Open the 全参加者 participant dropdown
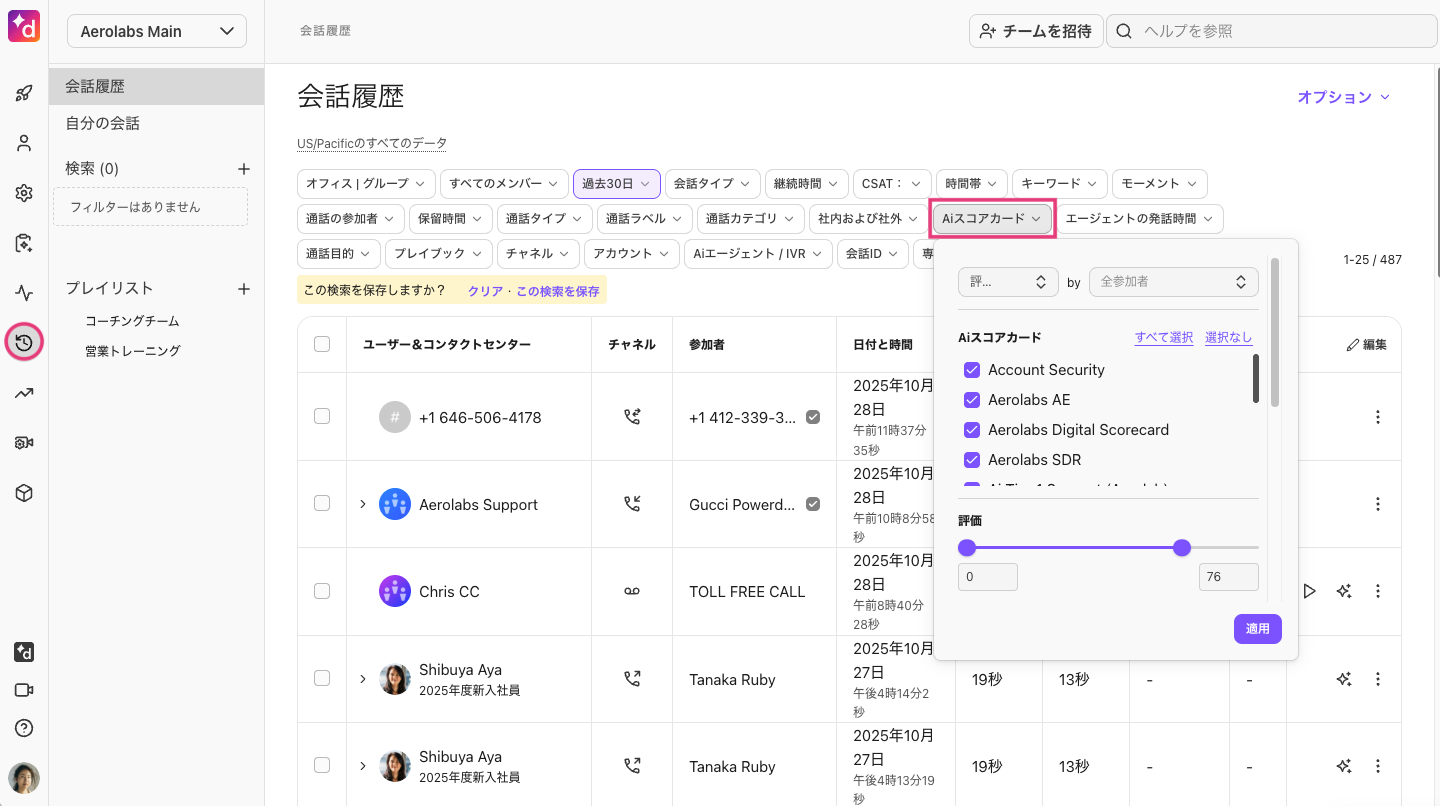Image resolution: width=1440 pixels, height=806 pixels. coord(1173,282)
